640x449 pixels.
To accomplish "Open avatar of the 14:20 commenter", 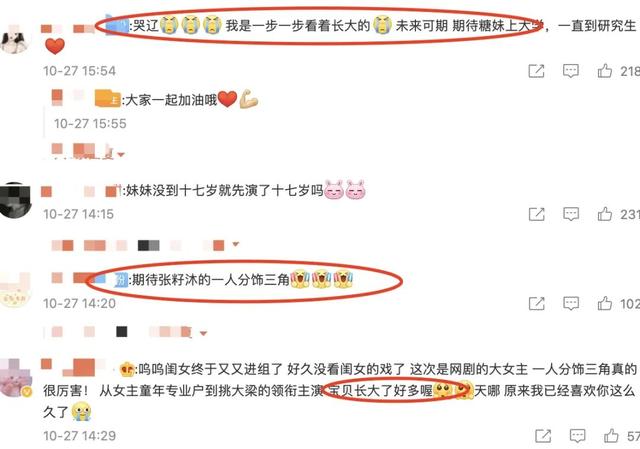I will point(15,291).
